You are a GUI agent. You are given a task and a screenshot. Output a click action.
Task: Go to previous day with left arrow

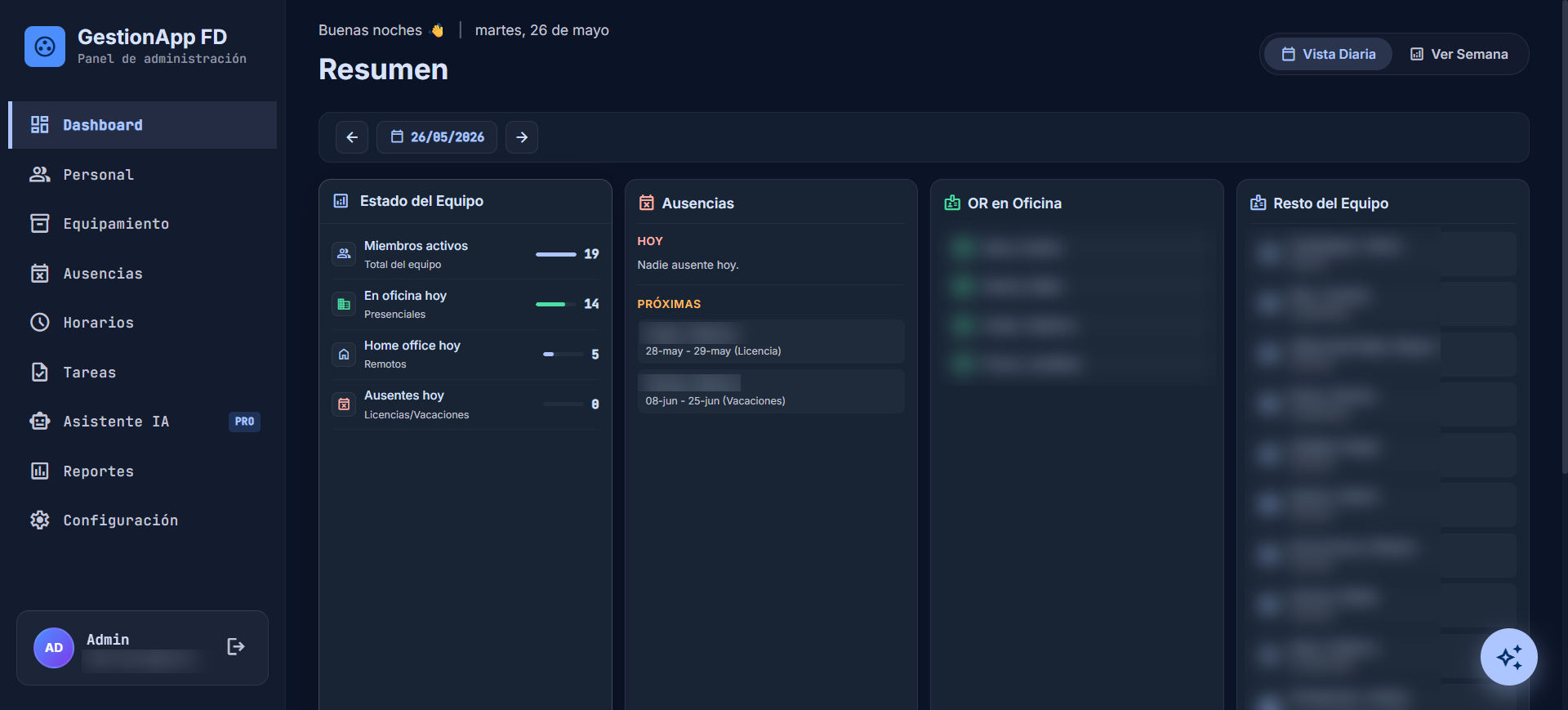[x=352, y=137]
